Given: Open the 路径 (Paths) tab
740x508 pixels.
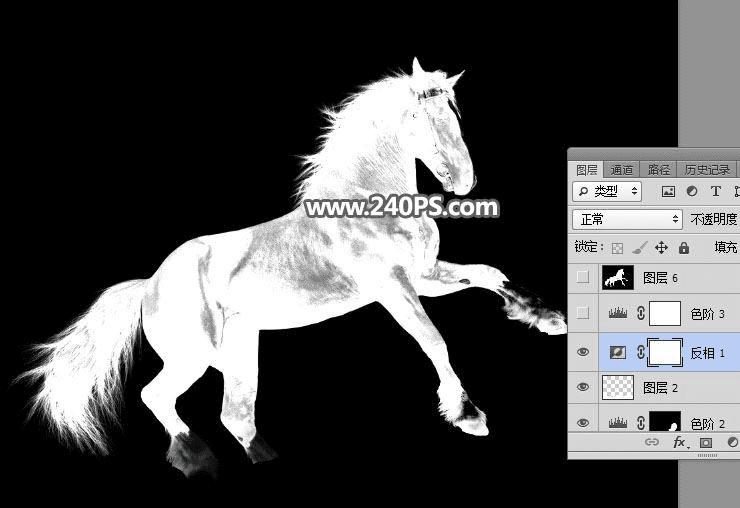Looking at the screenshot, I should point(659,170).
